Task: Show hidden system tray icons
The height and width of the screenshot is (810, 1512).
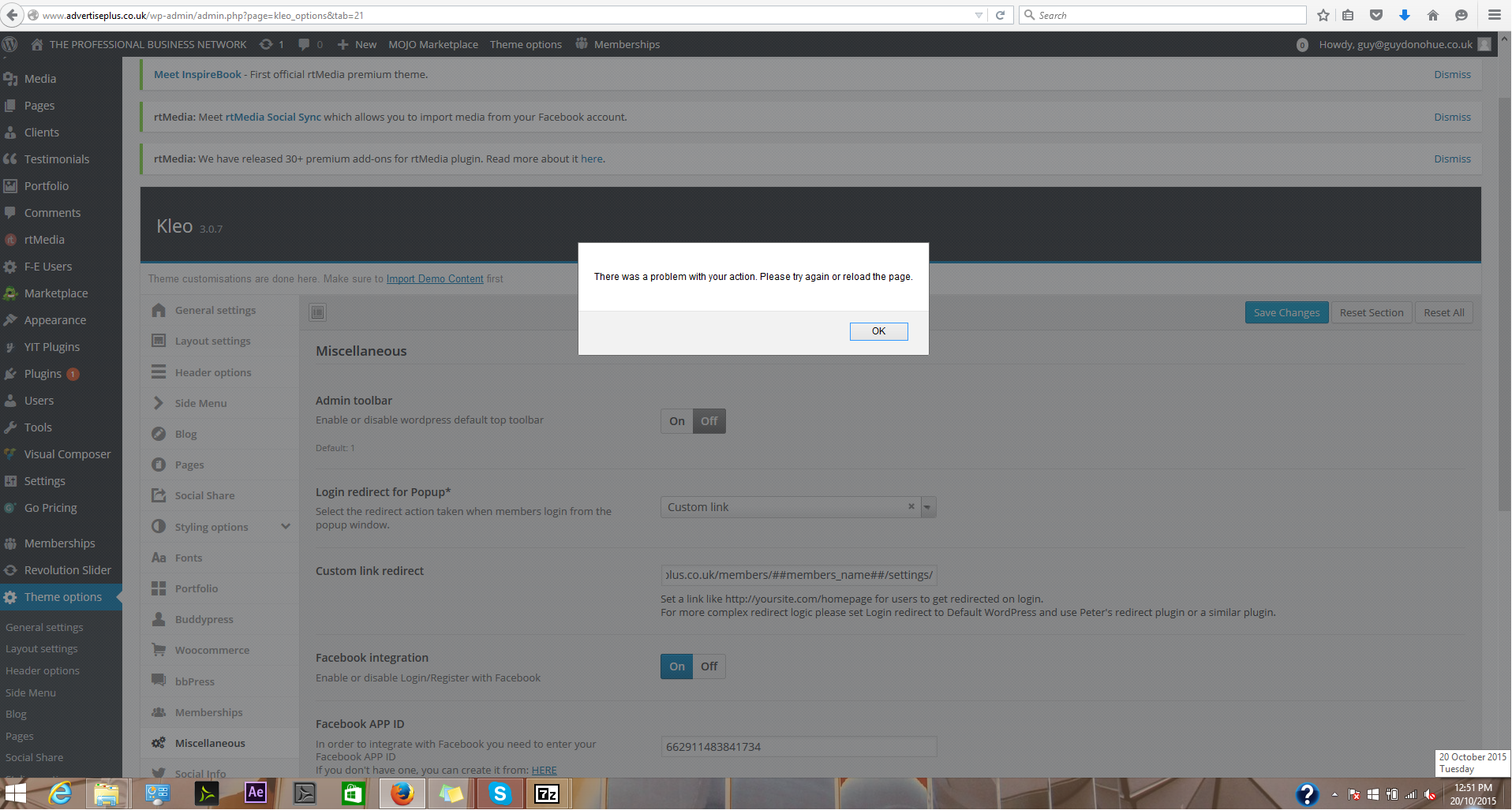Action: coord(1334,794)
